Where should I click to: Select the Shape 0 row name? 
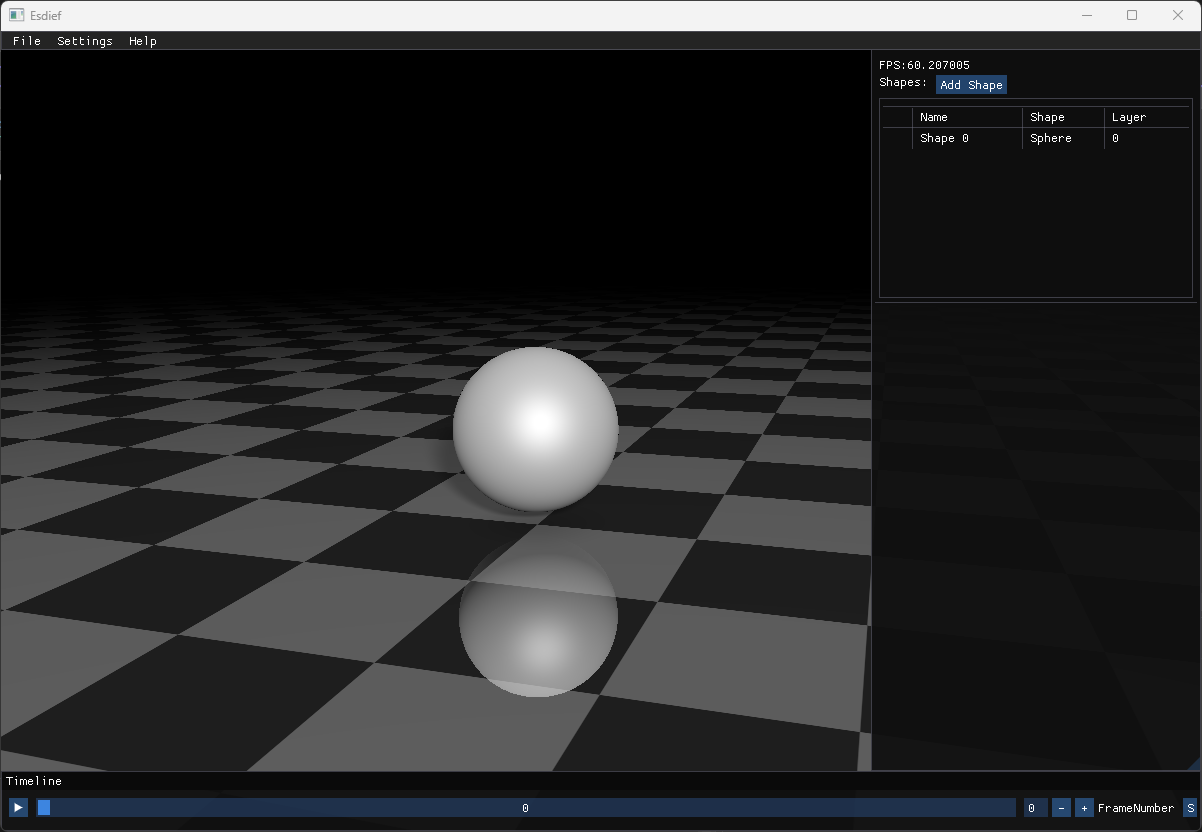point(944,139)
